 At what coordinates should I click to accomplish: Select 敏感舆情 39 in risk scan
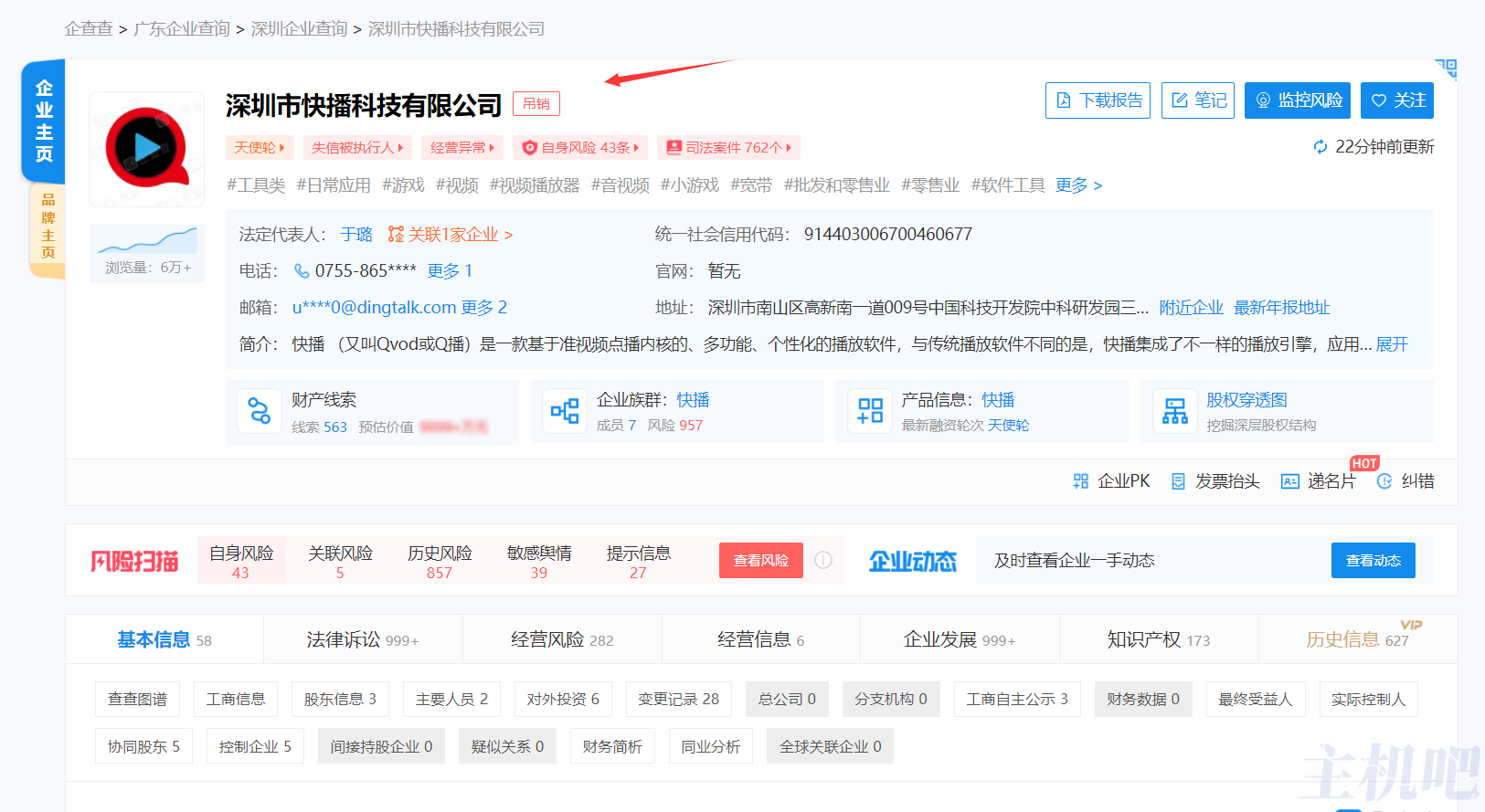point(539,561)
